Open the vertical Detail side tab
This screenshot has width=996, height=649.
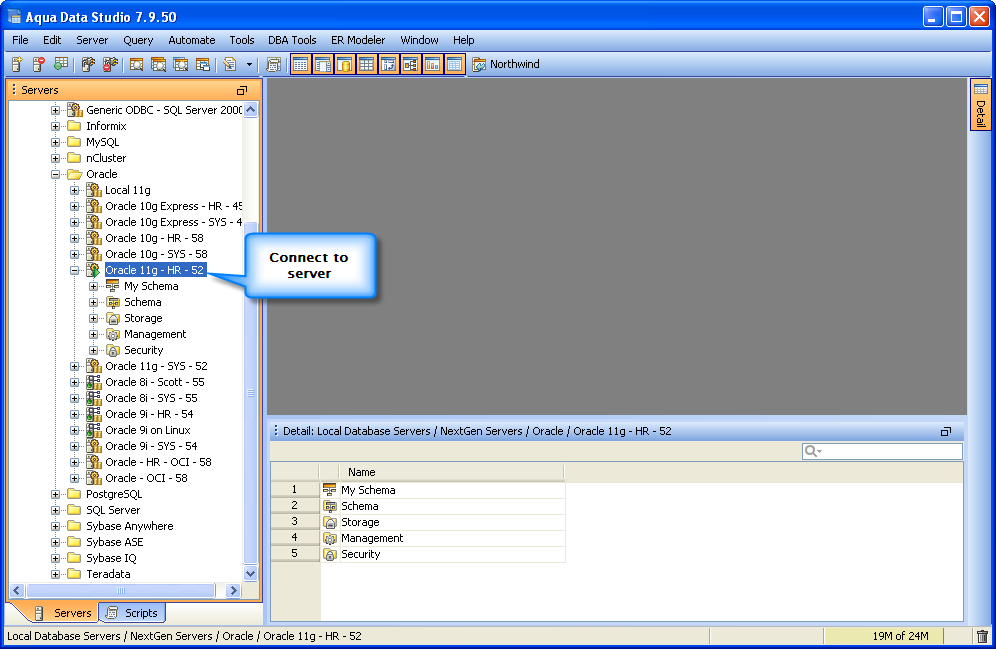pos(981,105)
